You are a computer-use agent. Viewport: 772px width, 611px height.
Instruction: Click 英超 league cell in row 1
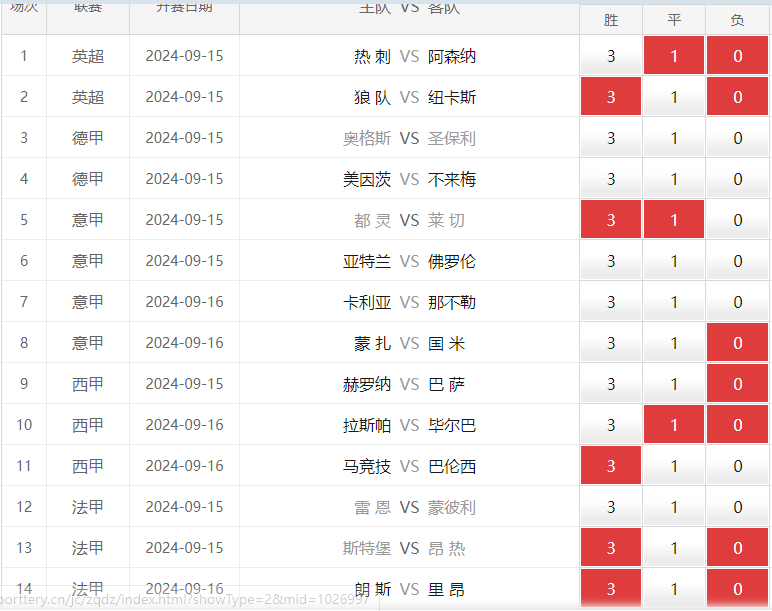pyautogui.click(x=88, y=56)
